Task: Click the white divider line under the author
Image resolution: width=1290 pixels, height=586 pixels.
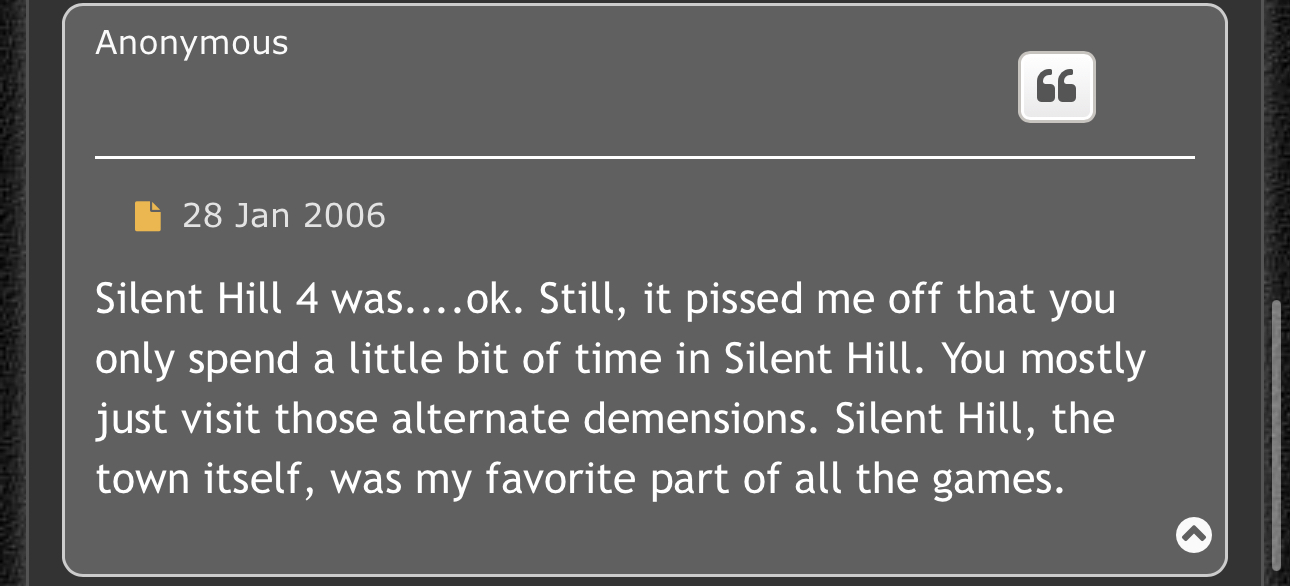Action: tap(645, 157)
